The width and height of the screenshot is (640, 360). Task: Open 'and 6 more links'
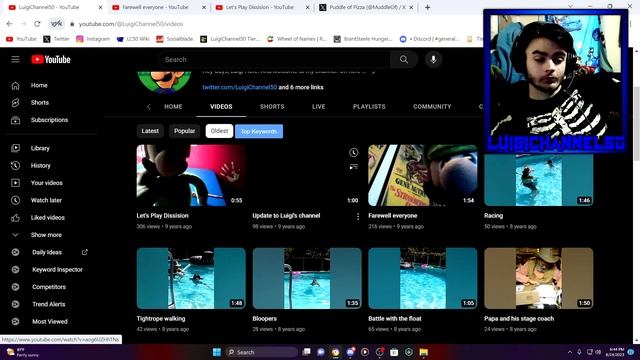(301, 87)
